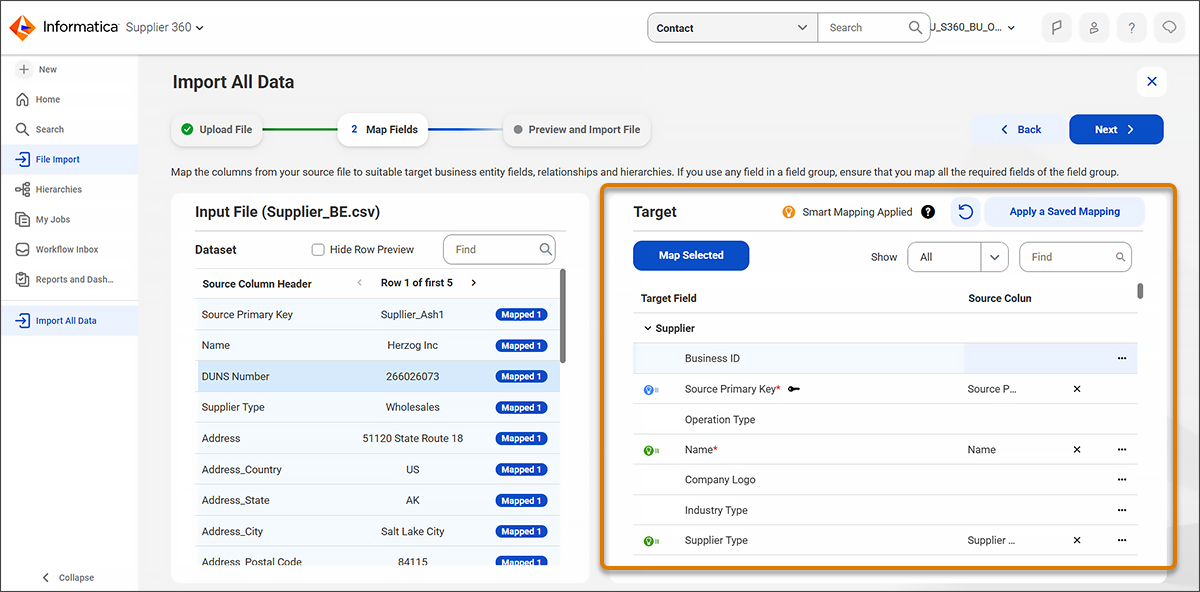The width and height of the screenshot is (1200, 592).
Task: Select the Address_City source row
Action: pyautogui.click(x=376, y=531)
